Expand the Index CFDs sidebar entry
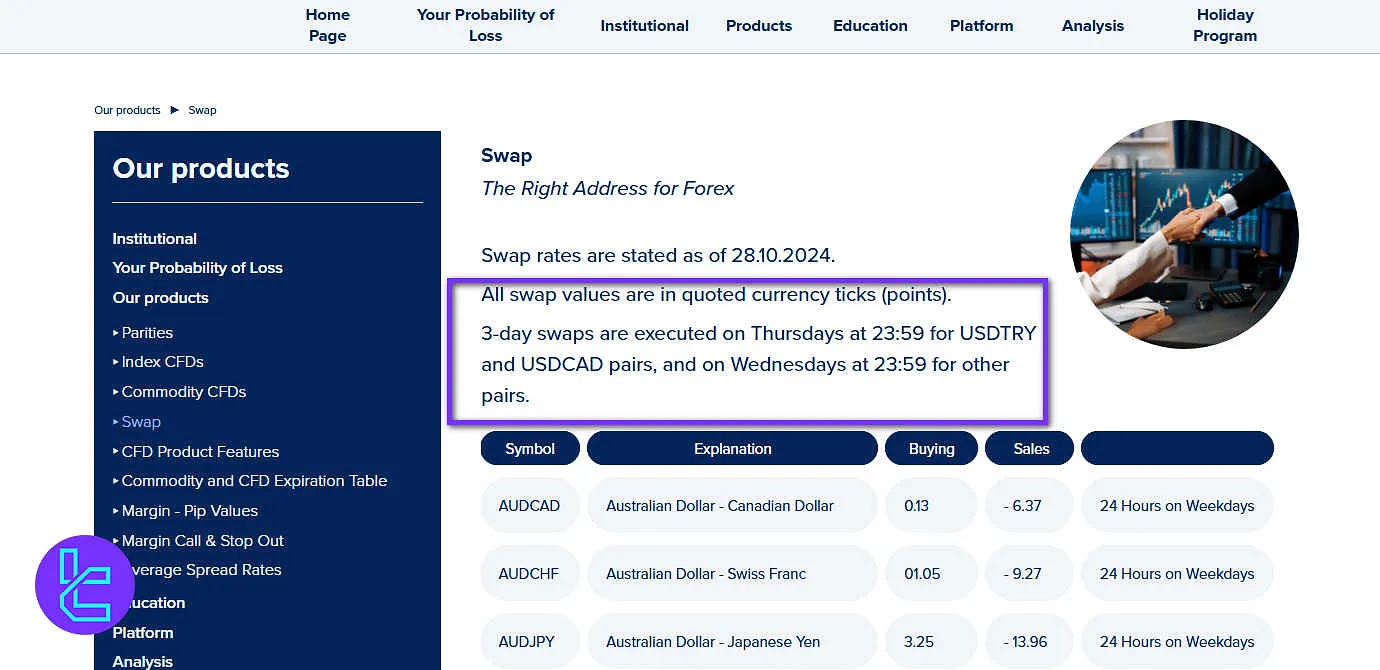 (162, 361)
